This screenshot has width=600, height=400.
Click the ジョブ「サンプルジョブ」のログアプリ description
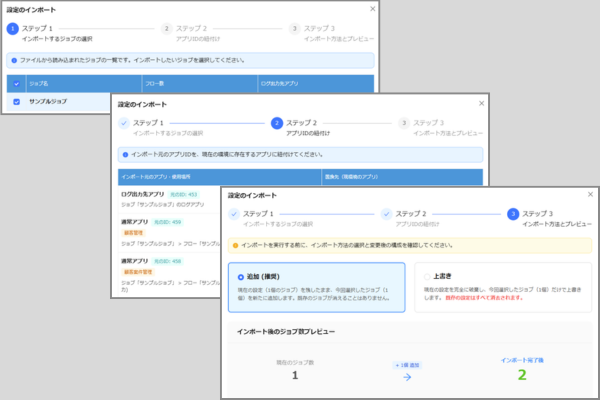163,205
